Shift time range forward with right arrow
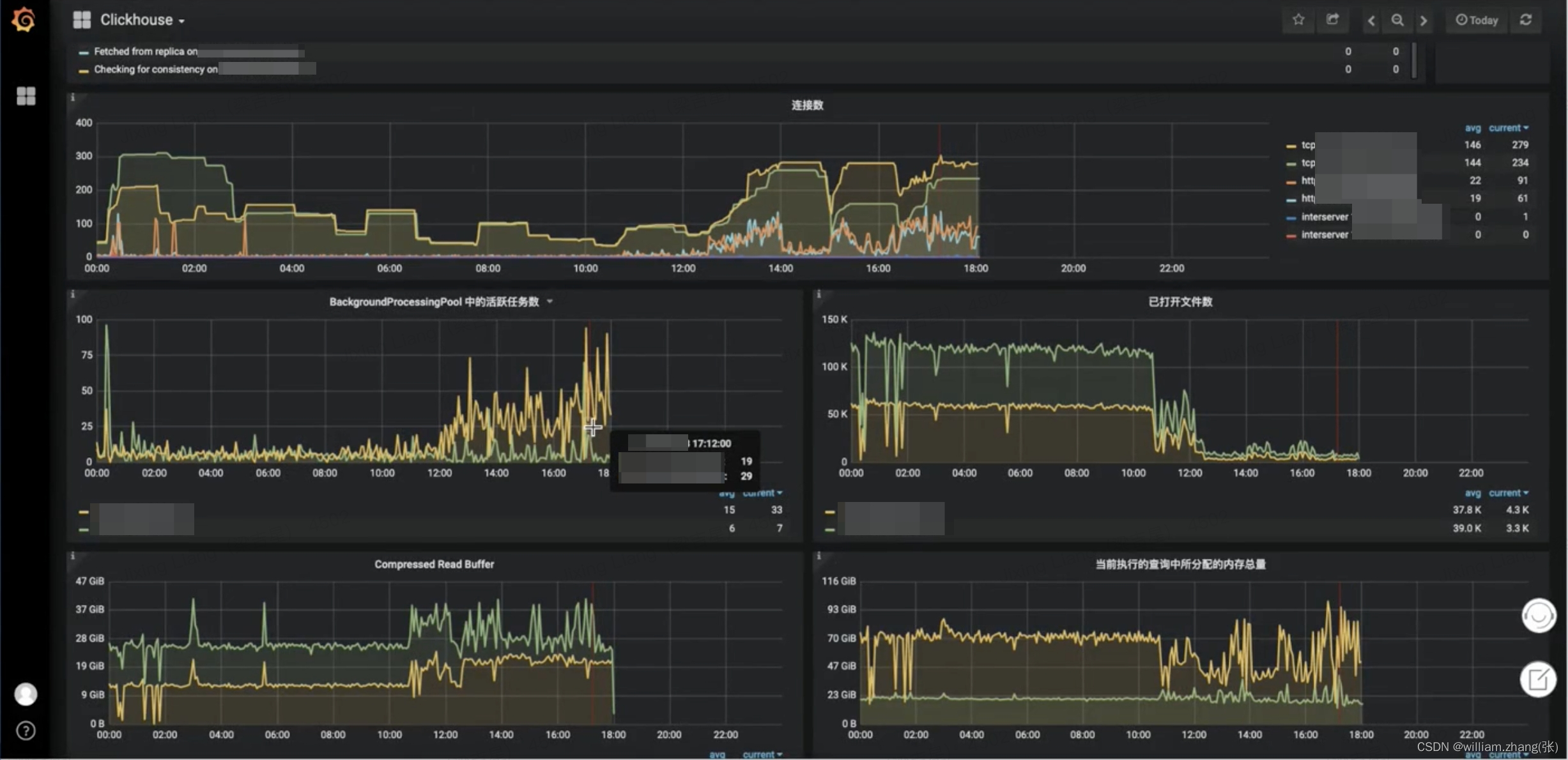 1424,20
